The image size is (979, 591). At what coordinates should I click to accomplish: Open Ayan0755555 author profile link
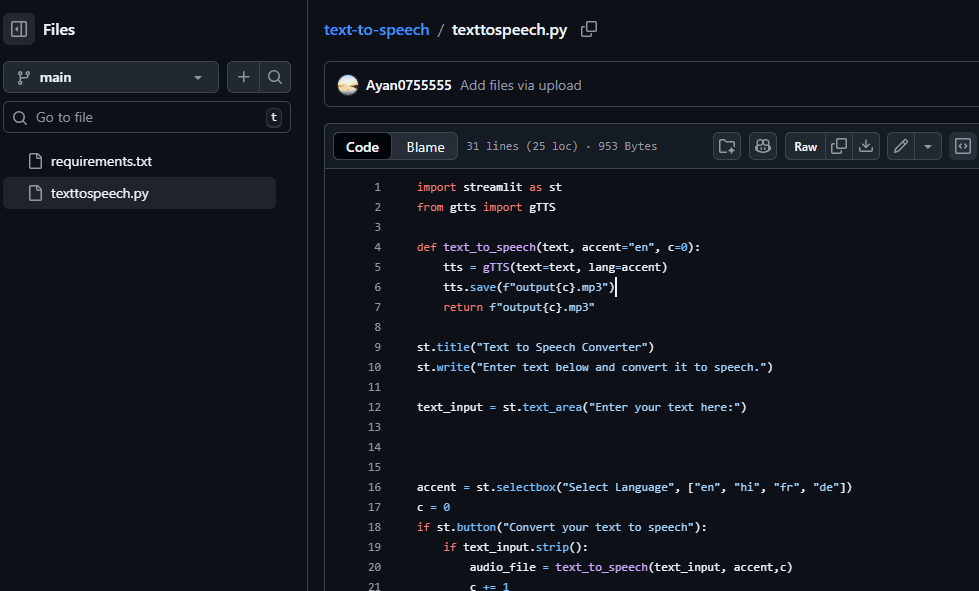[x=408, y=85]
